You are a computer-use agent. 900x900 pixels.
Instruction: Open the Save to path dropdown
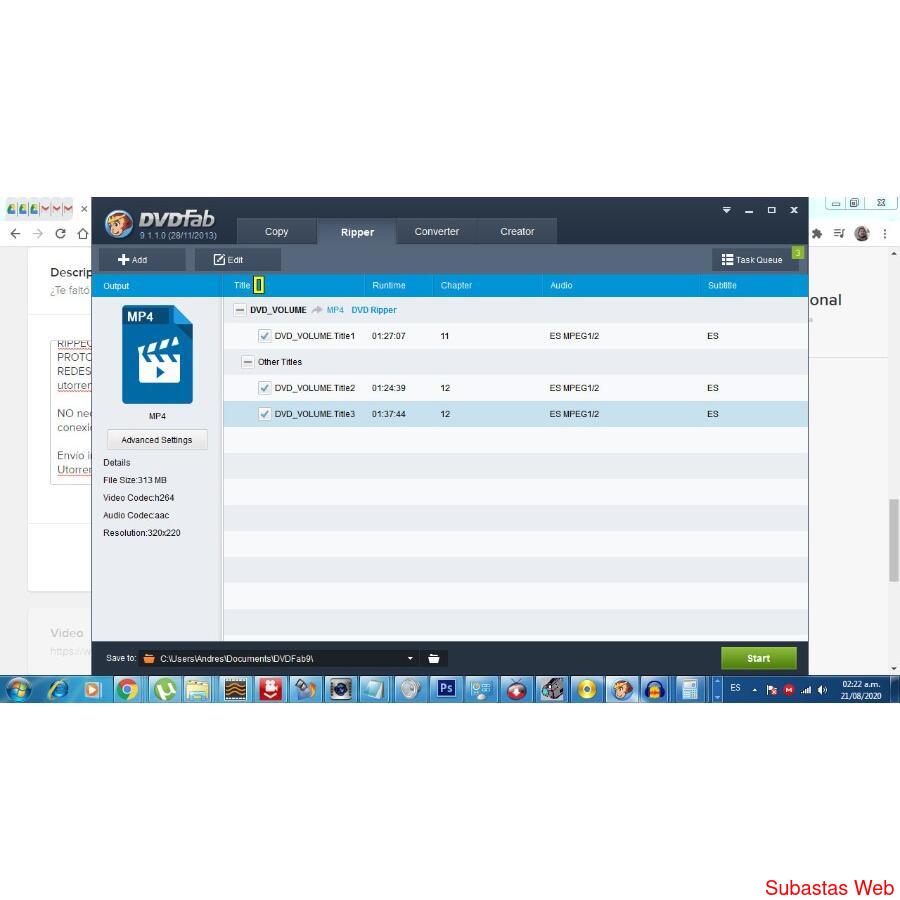[410, 658]
